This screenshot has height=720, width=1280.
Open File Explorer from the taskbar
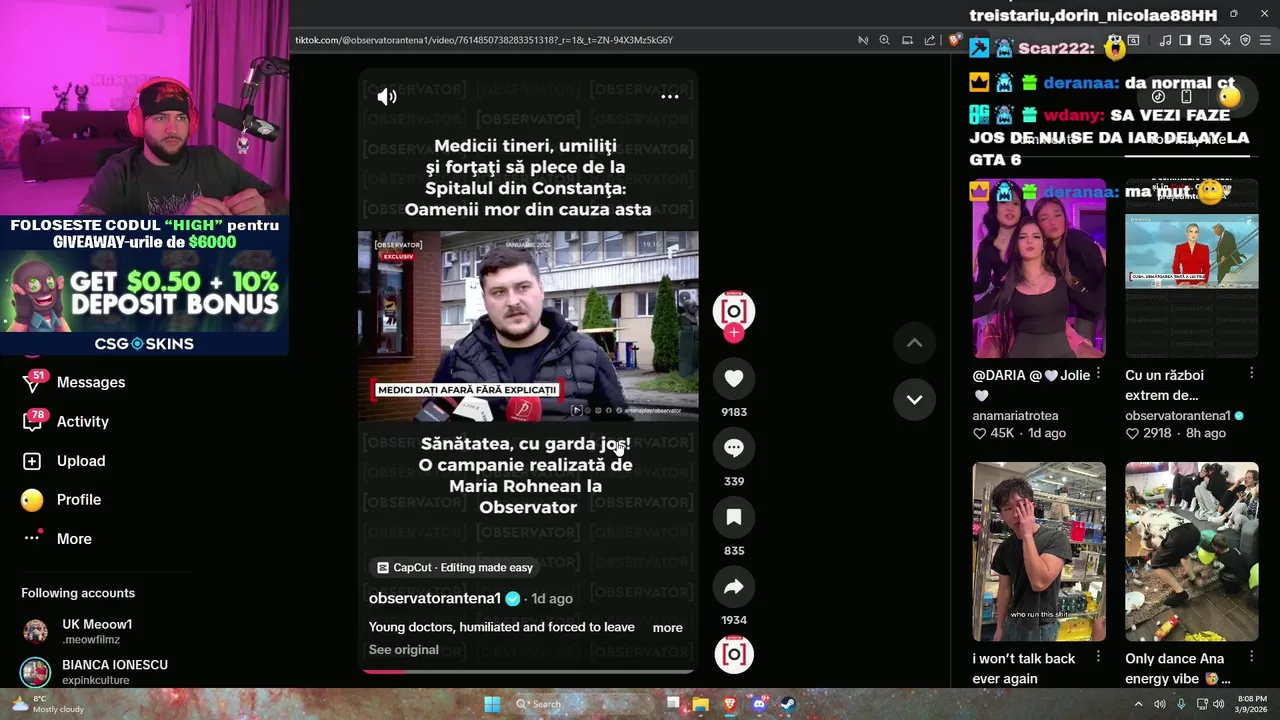point(701,704)
